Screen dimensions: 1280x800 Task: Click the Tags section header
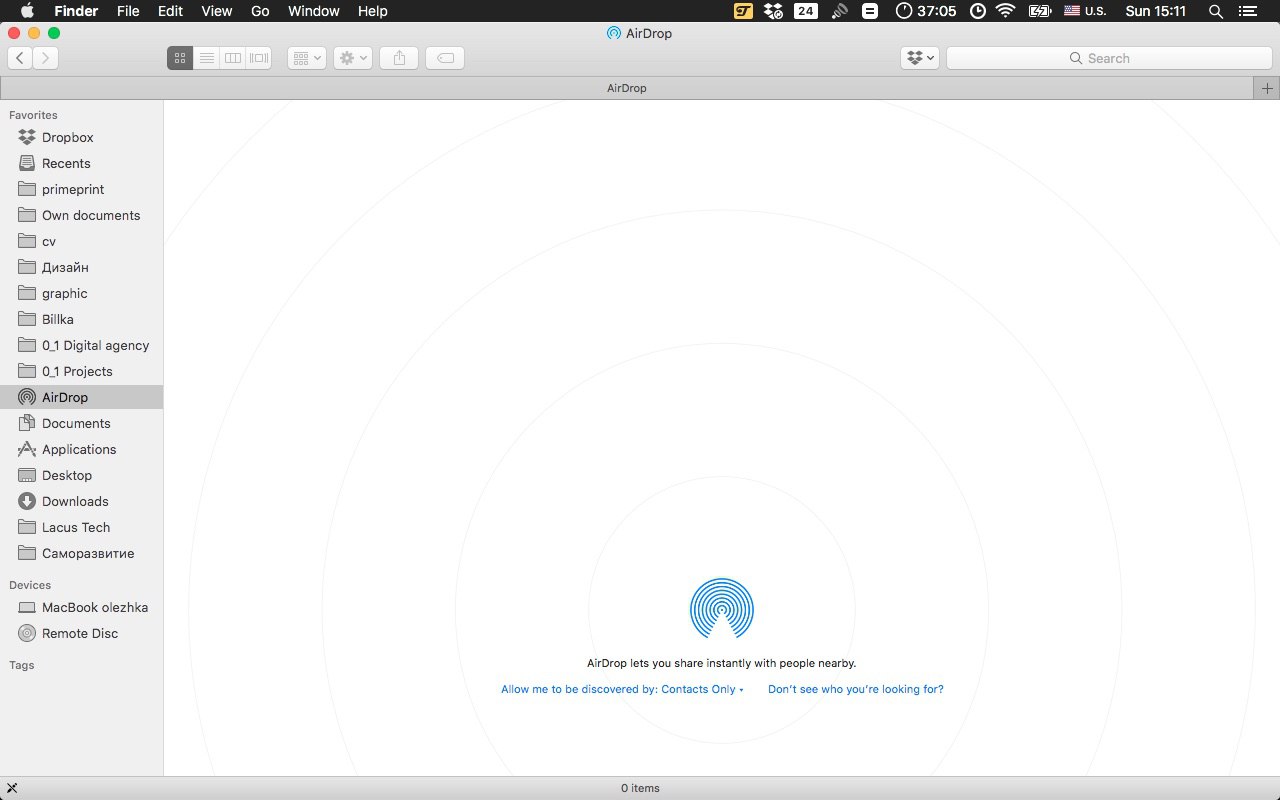pos(22,665)
